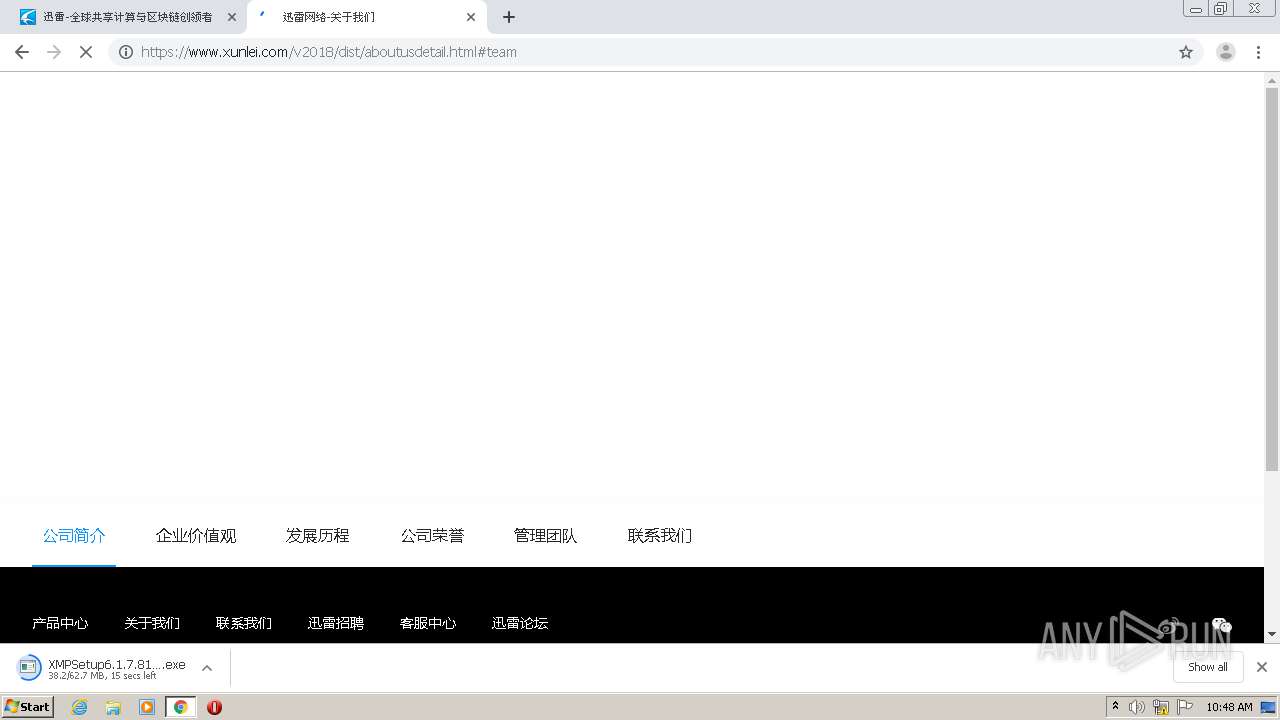
Task: Open Chrome's three-dot menu
Action: coord(1258,52)
